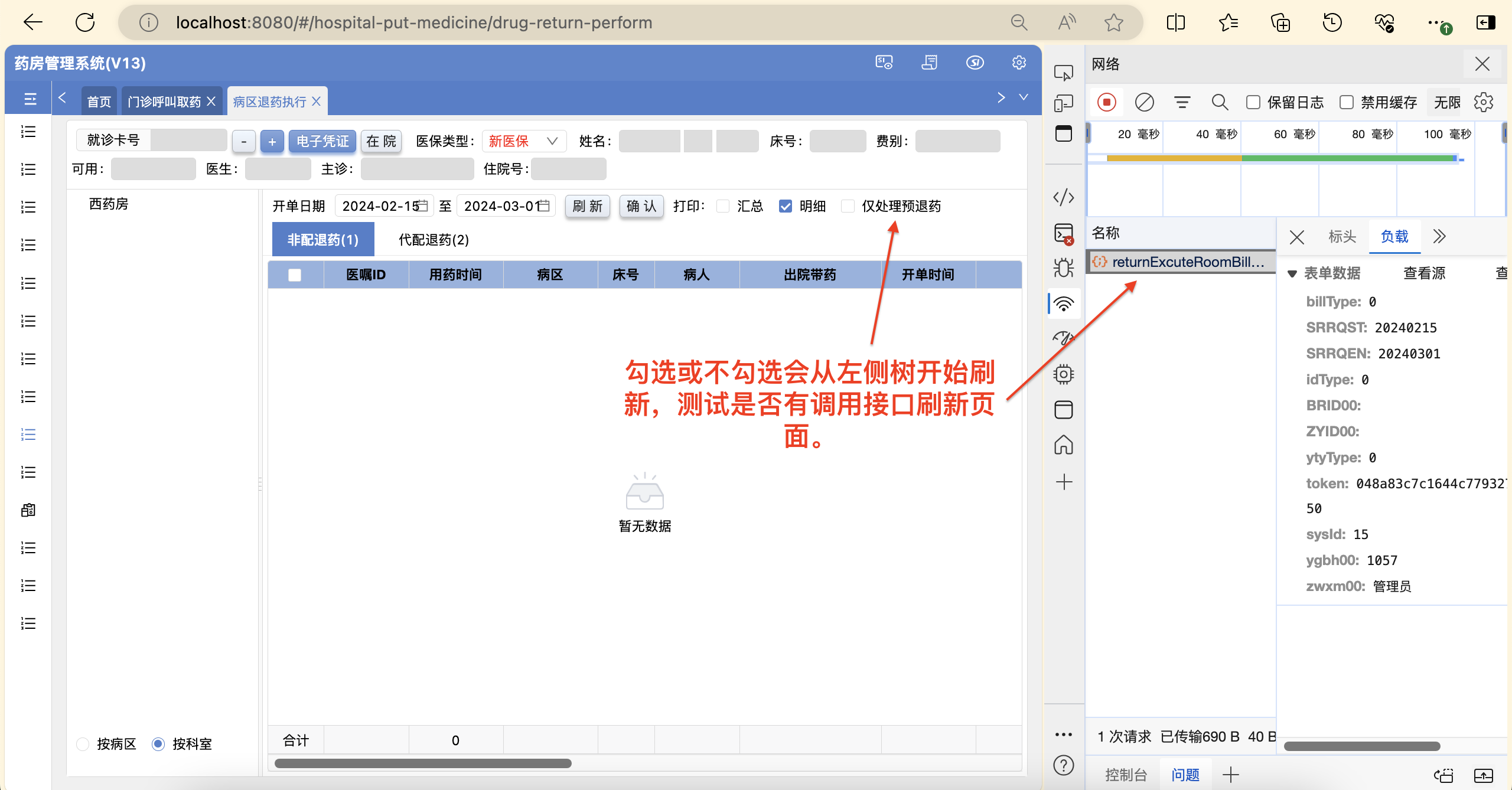Screen dimensions: 1512x790
Task: Check the 汇总 print checkbox
Action: (723, 206)
